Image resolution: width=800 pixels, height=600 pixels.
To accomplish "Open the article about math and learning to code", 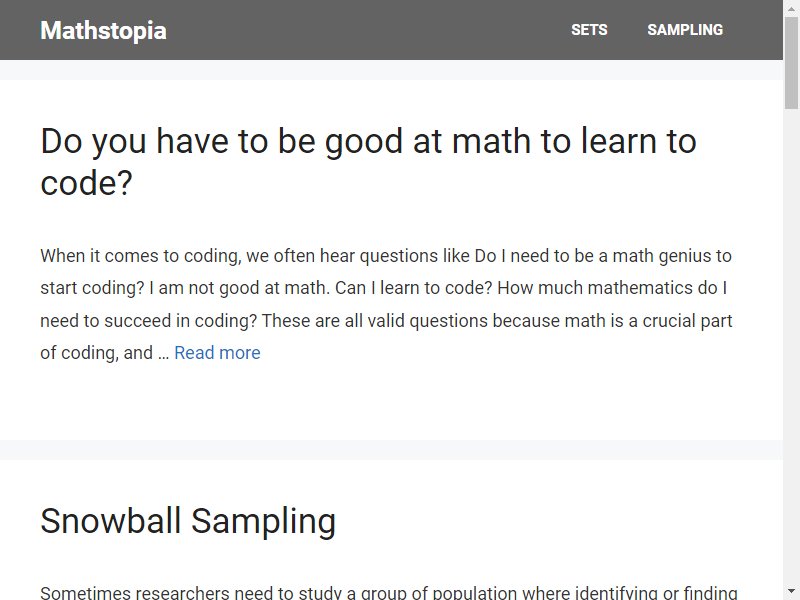I will click(368, 162).
